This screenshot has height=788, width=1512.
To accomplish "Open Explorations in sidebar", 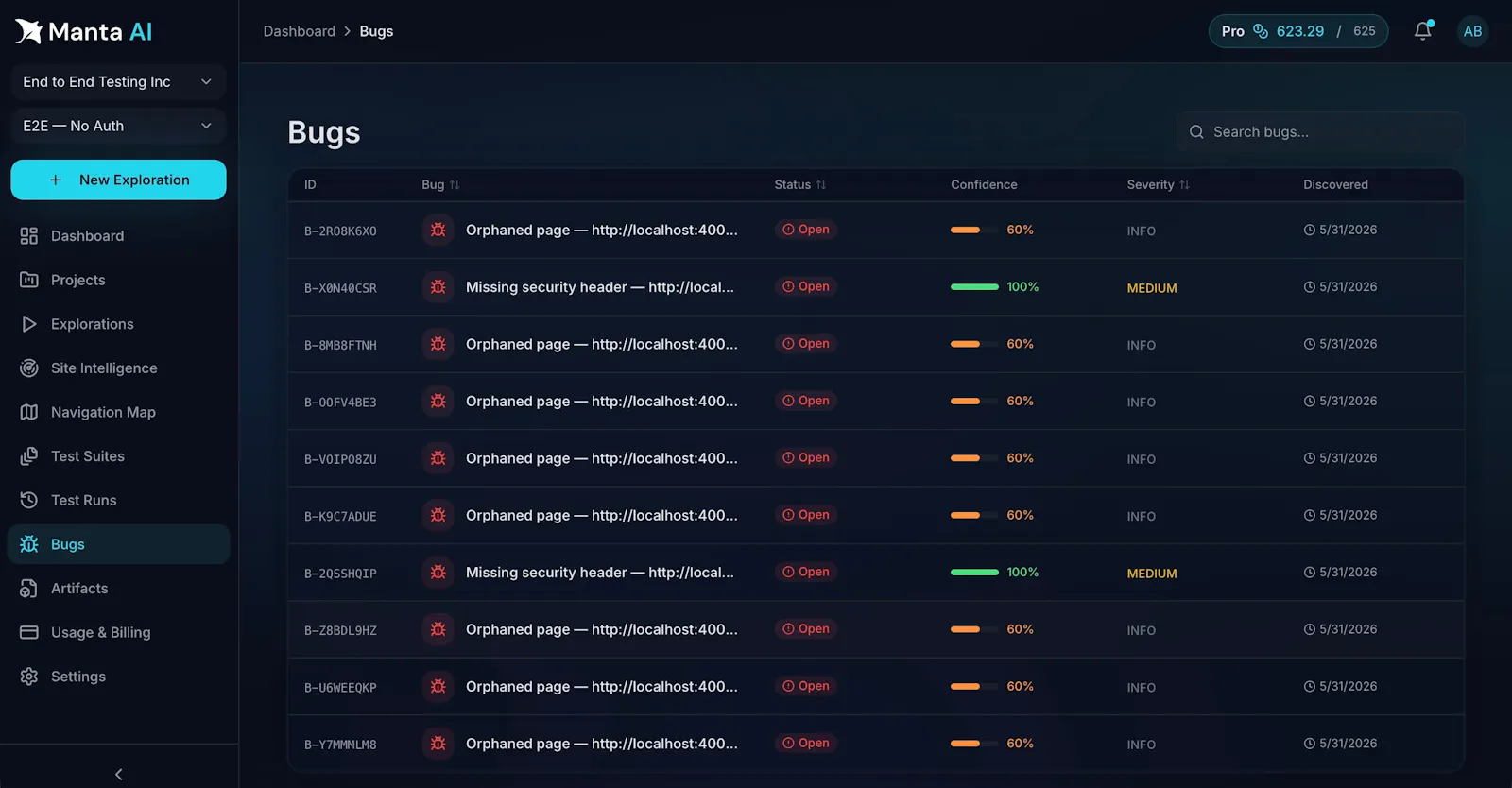I will 119,324.
